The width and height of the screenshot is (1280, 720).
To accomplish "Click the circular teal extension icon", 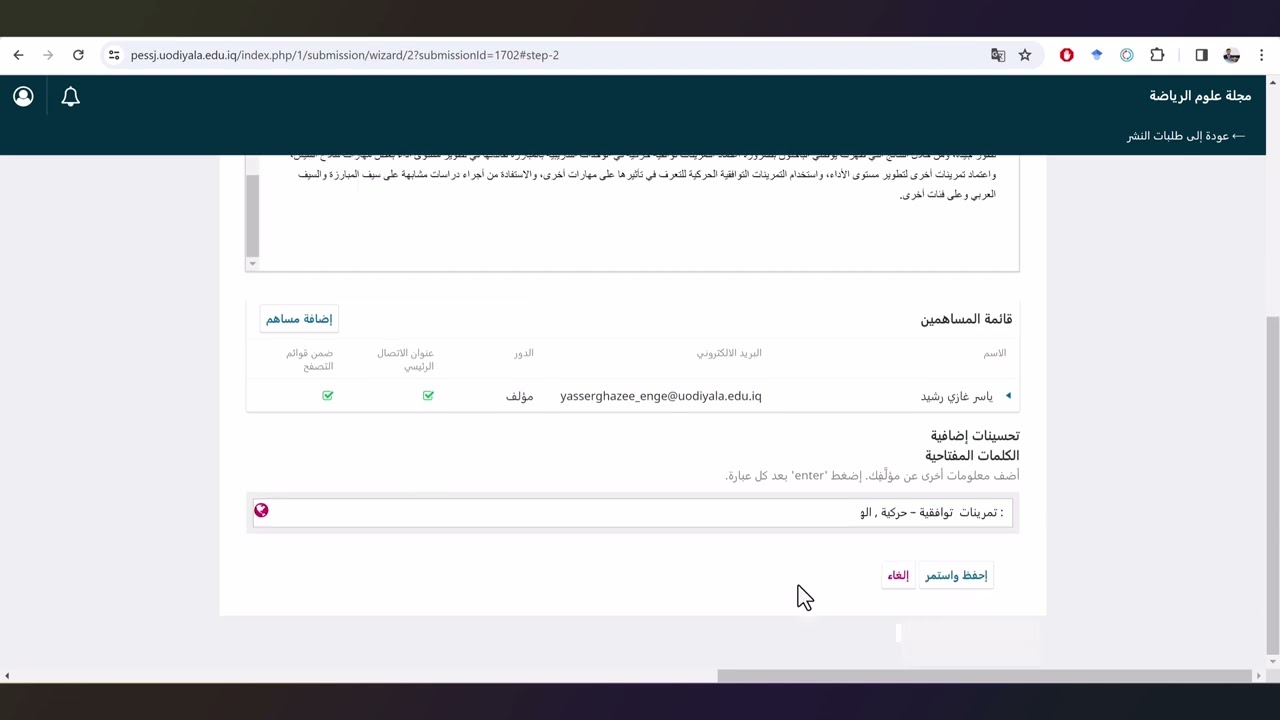I will coord(1127,55).
